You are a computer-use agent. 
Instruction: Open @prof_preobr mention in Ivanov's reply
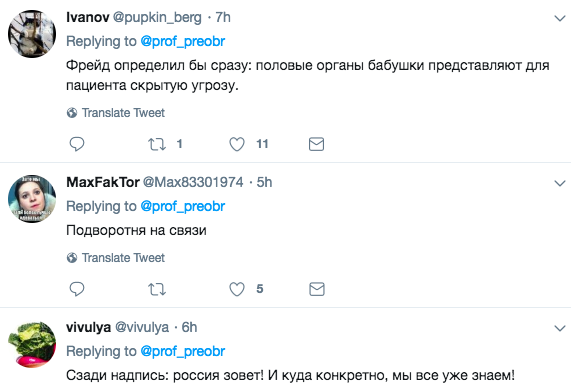(182, 42)
